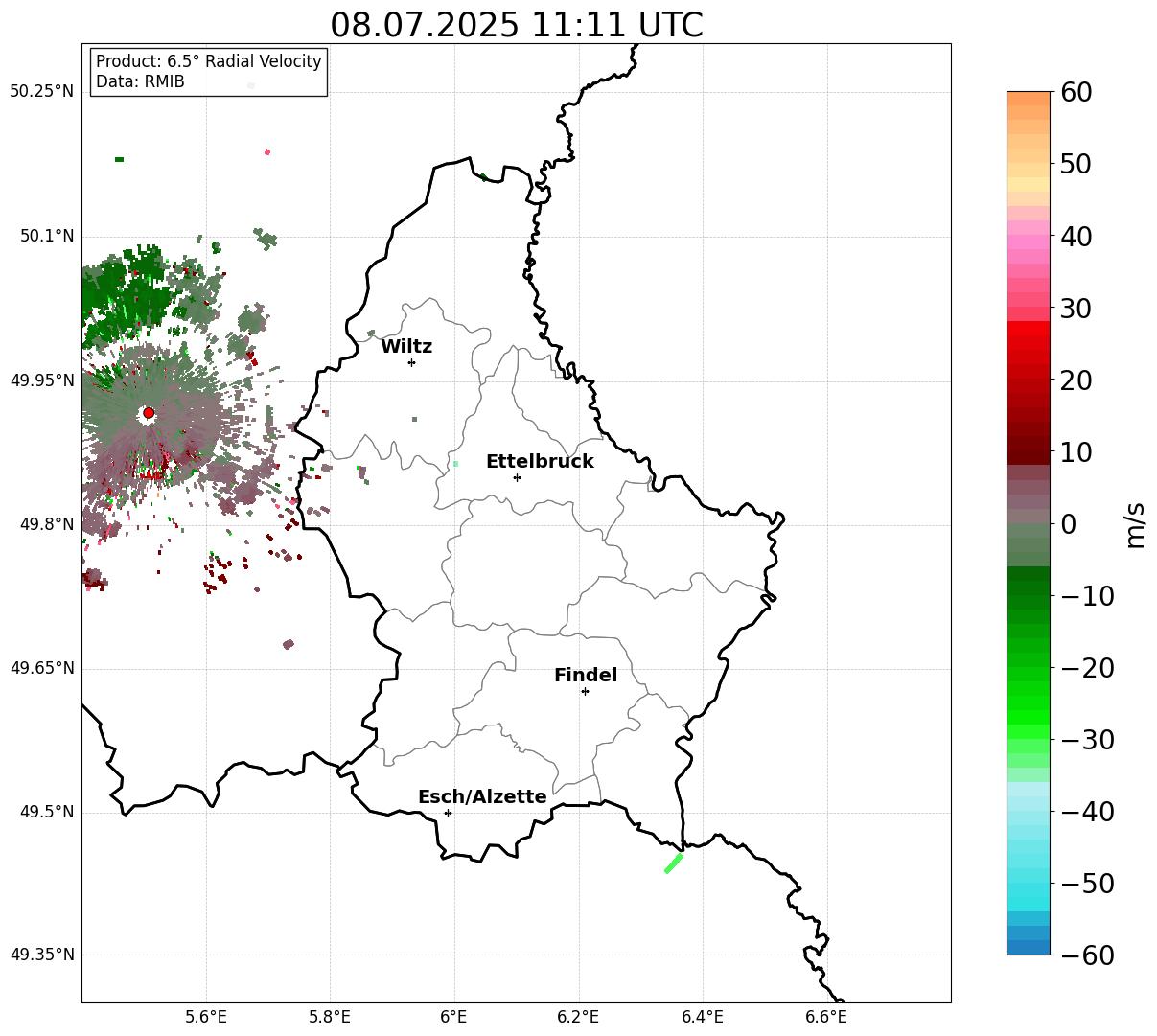This screenshot has width=1157, height=1036.
Task: Click the 49.35°N latitude label
Action: (x=42, y=955)
